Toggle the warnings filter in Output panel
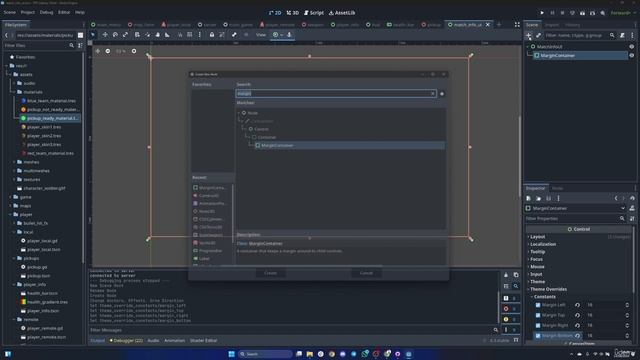Viewport: 640px width, 360px height. click(510, 319)
